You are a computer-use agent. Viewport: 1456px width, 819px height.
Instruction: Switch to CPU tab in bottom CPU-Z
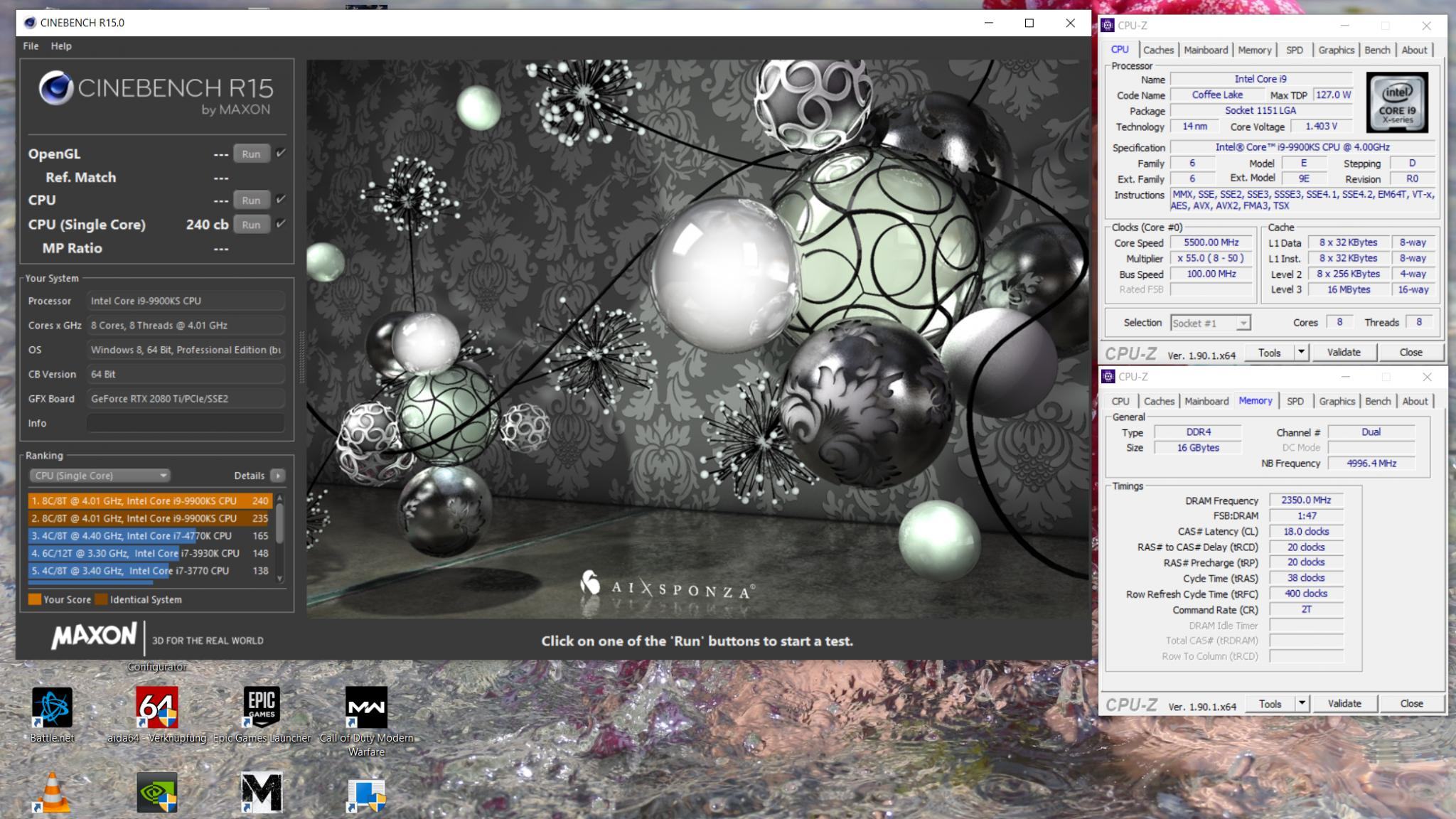point(1120,401)
